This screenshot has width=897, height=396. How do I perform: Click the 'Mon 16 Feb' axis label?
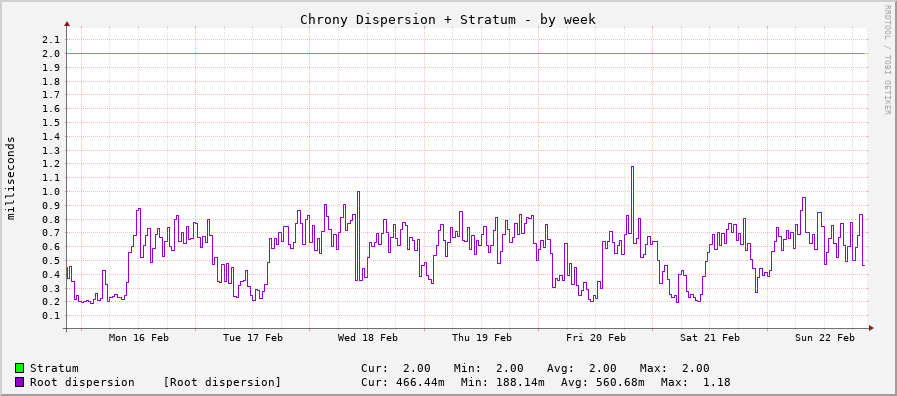click(138, 338)
